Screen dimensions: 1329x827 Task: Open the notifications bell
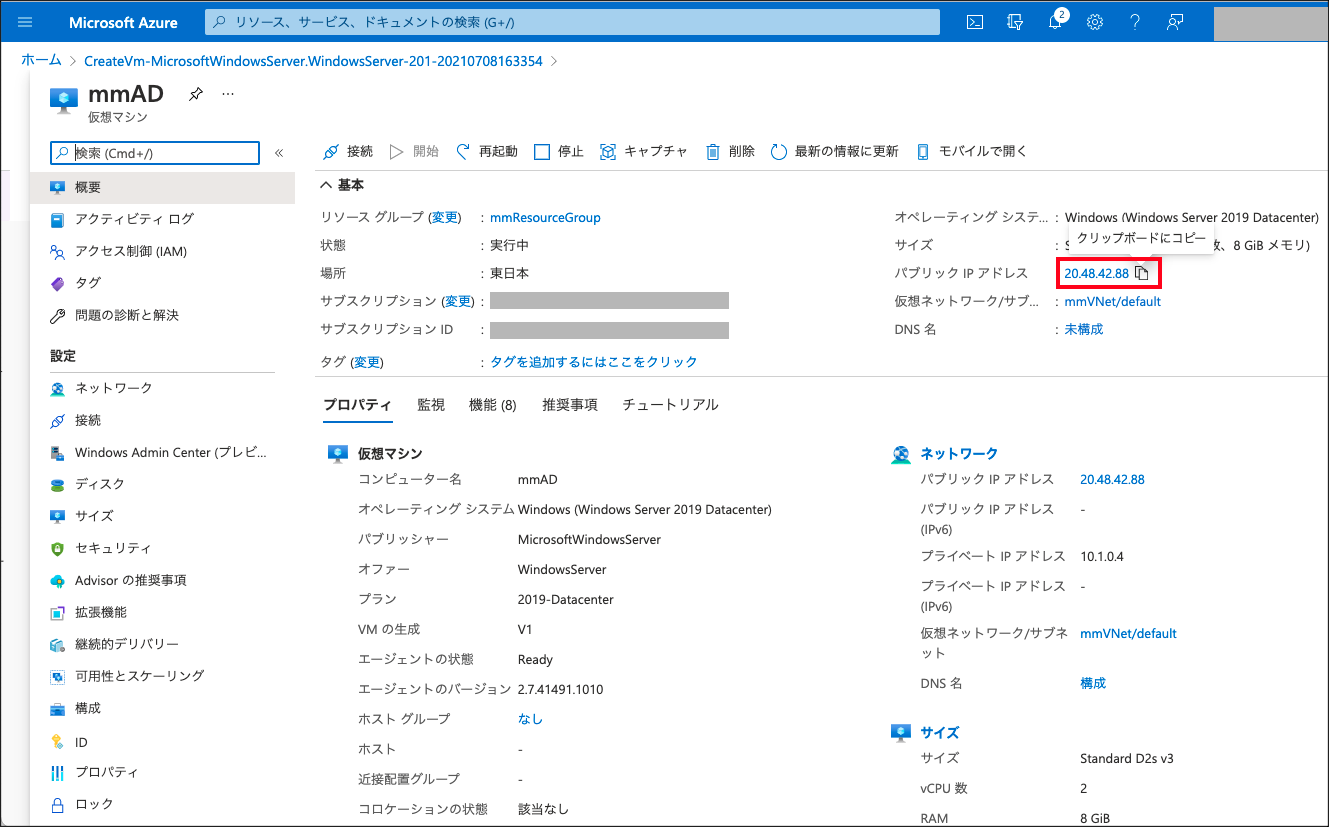[x=1055, y=22]
